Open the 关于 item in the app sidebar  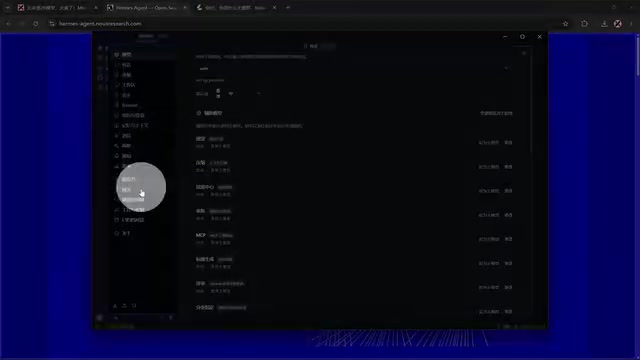126,233
